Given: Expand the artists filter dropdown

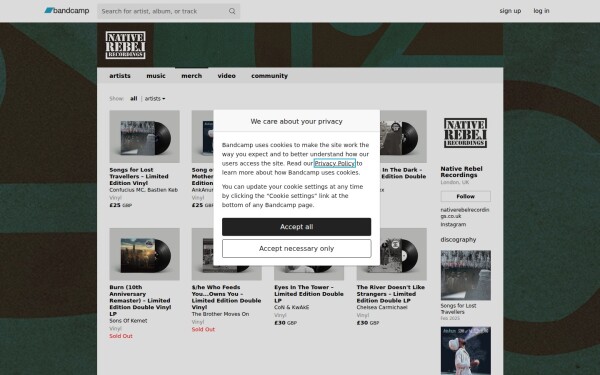Looking at the screenshot, I should pos(155,98).
